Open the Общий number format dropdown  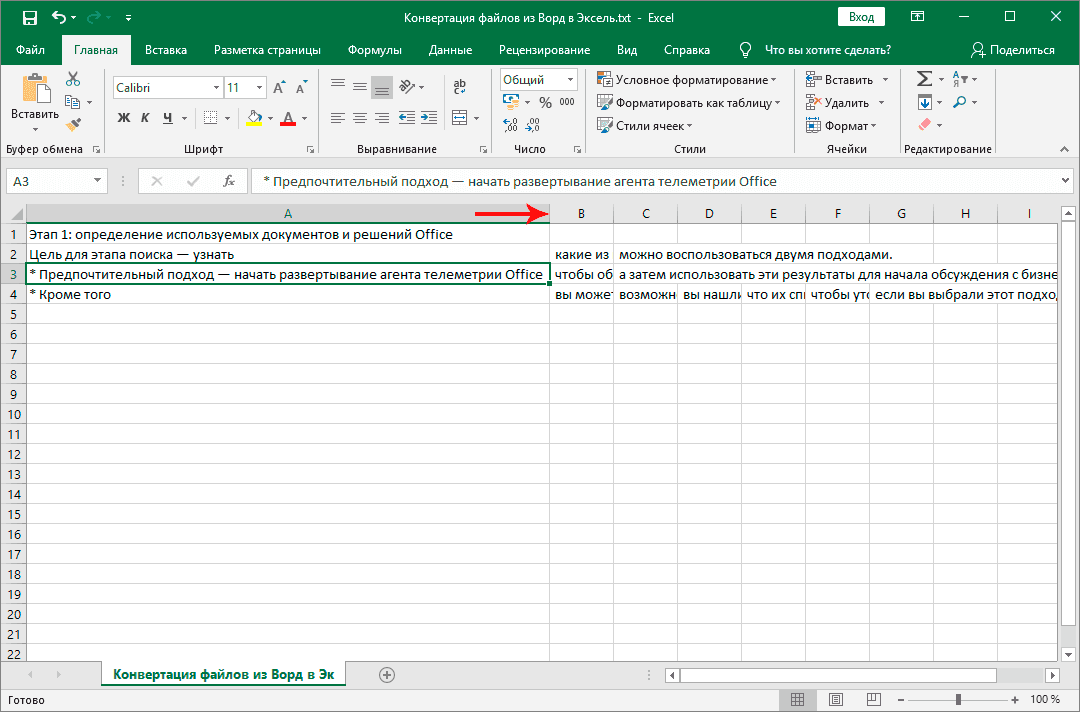click(x=571, y=79)
